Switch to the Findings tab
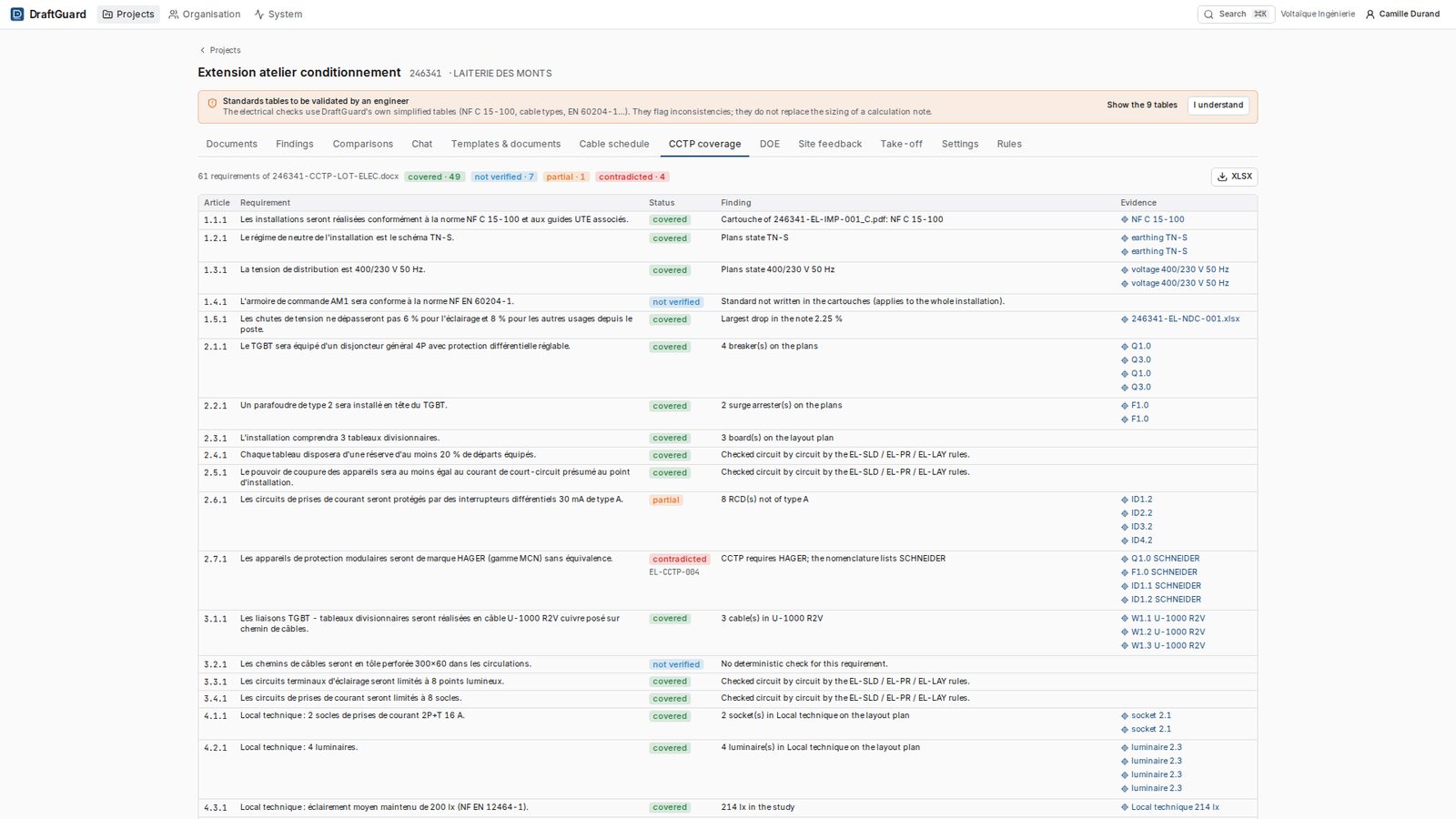Viewport: 1456px width, 819px height. point(295,144)
